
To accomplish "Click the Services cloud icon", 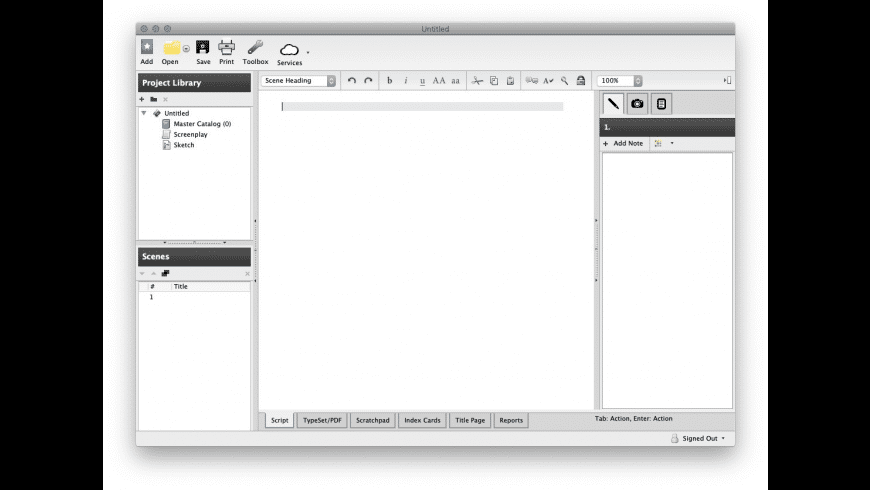I will click(x=289, y=49).
